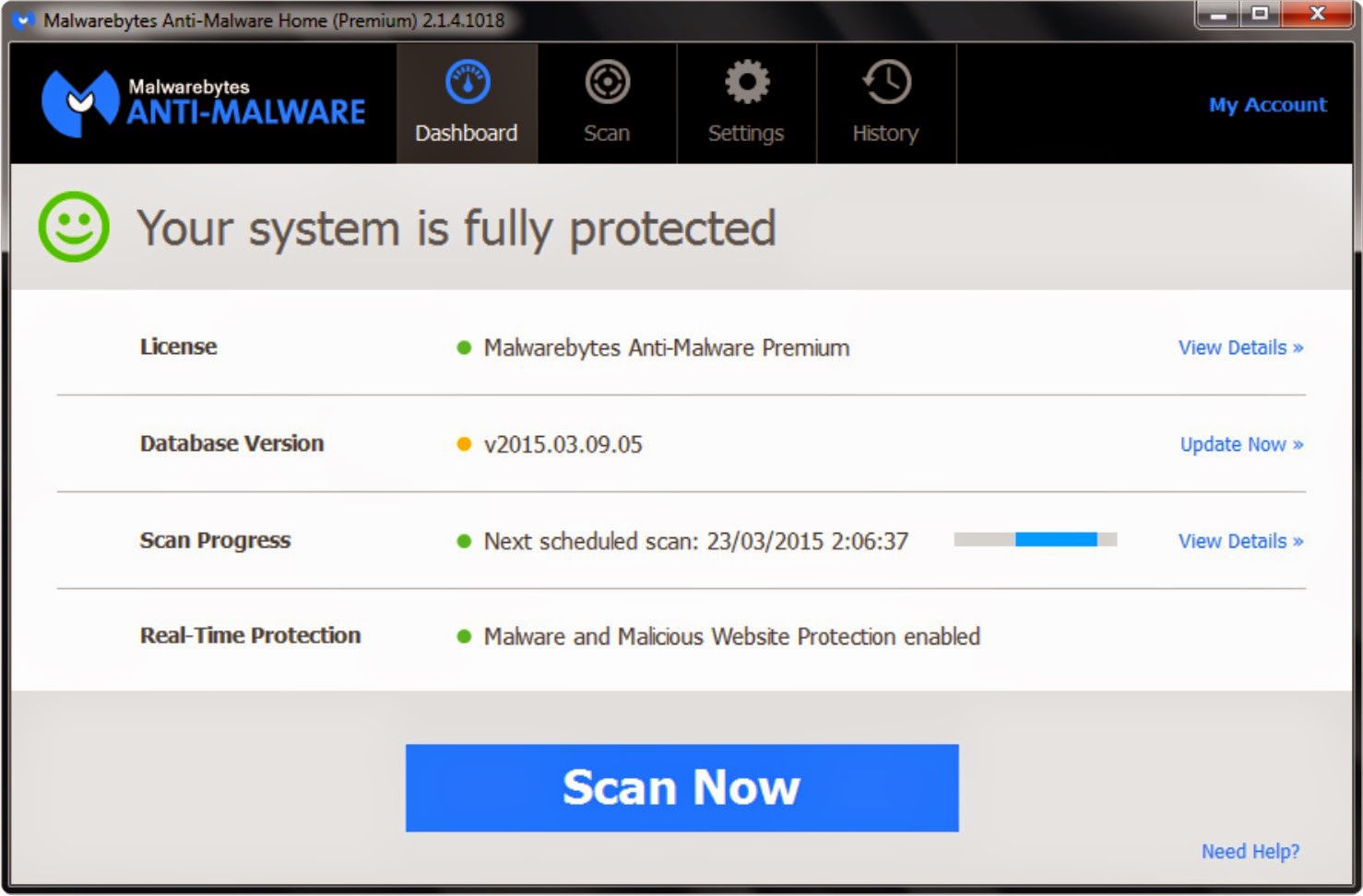The image size is (1363, 896).
Task: View Details for the License row
Action: point(1240,348)
